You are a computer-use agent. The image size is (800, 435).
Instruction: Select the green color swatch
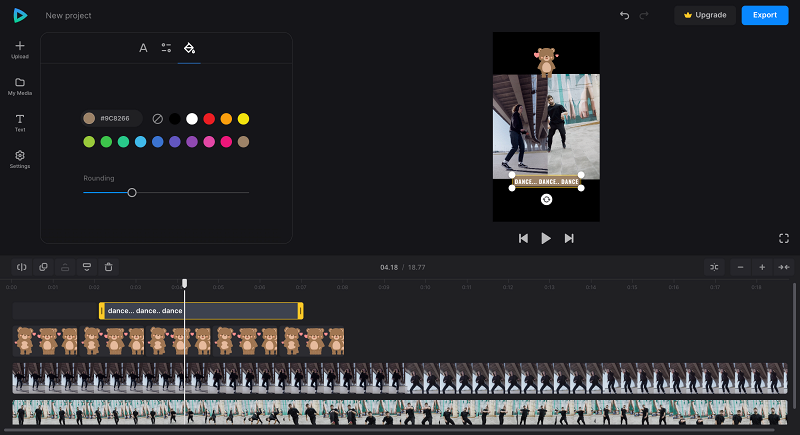coord(106,142)
